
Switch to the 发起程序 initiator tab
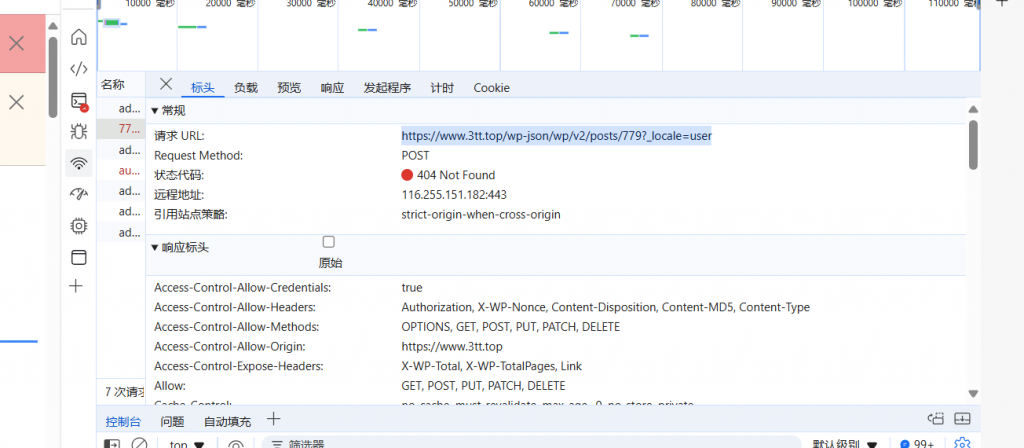click(x=387, y=88)
